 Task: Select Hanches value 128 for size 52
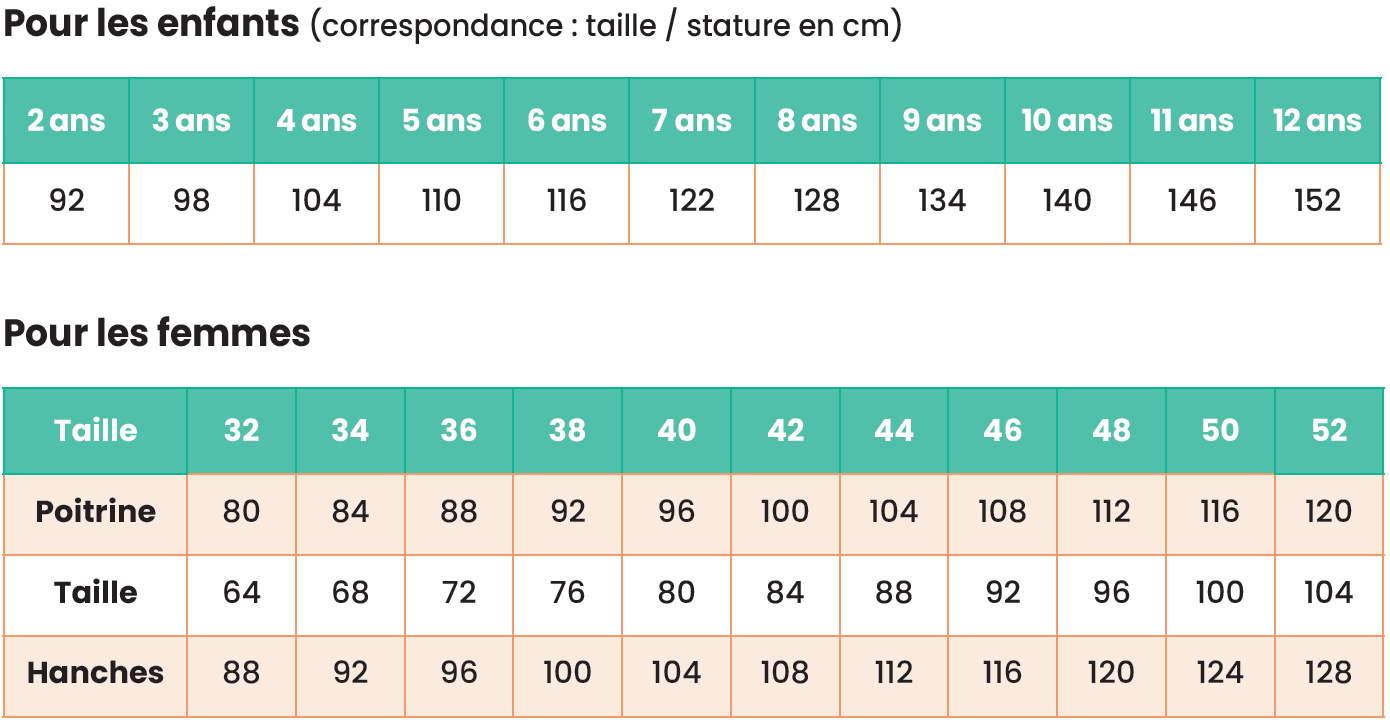point(1329,673)
